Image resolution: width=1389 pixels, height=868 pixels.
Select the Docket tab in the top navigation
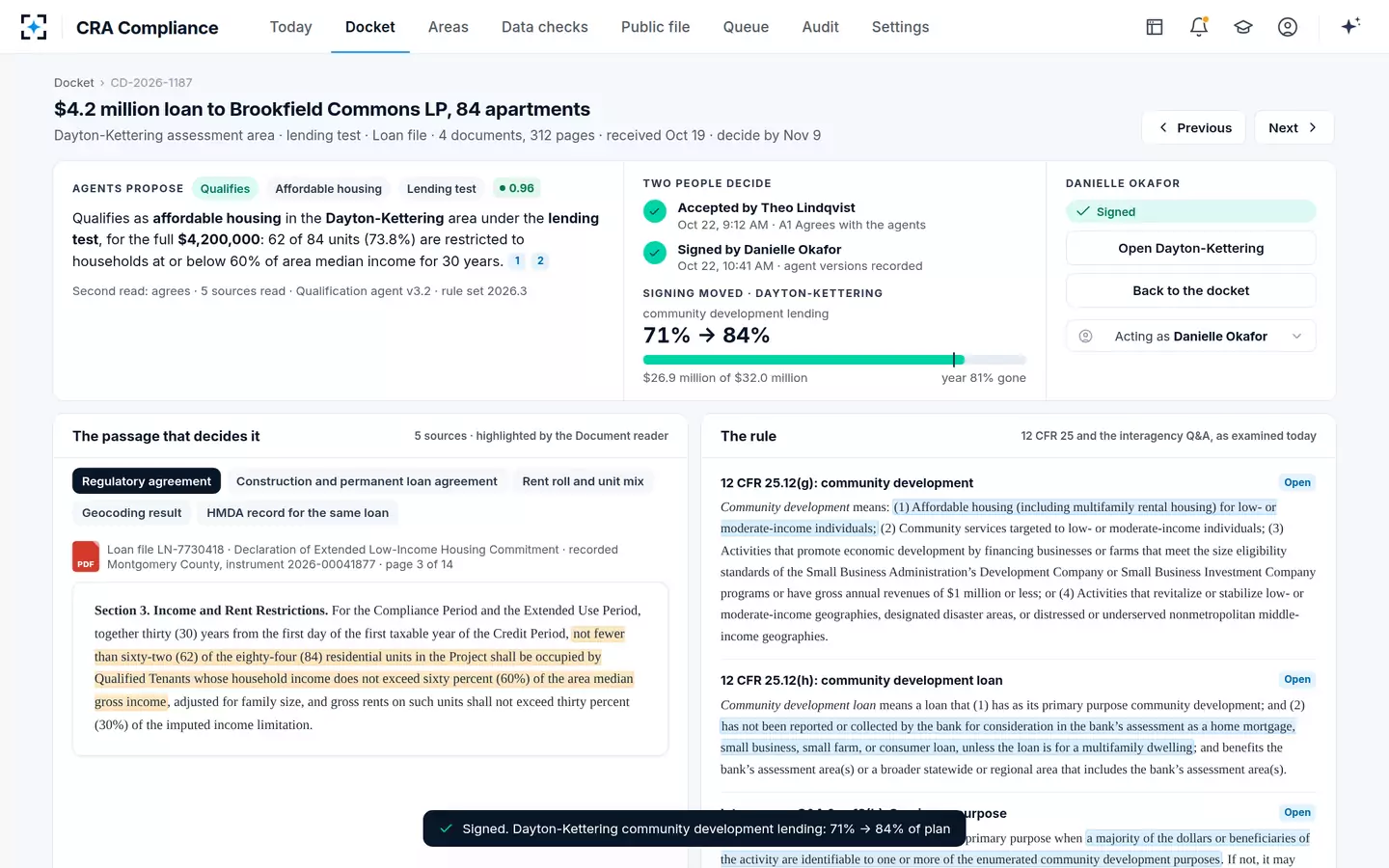coord(370,27)
